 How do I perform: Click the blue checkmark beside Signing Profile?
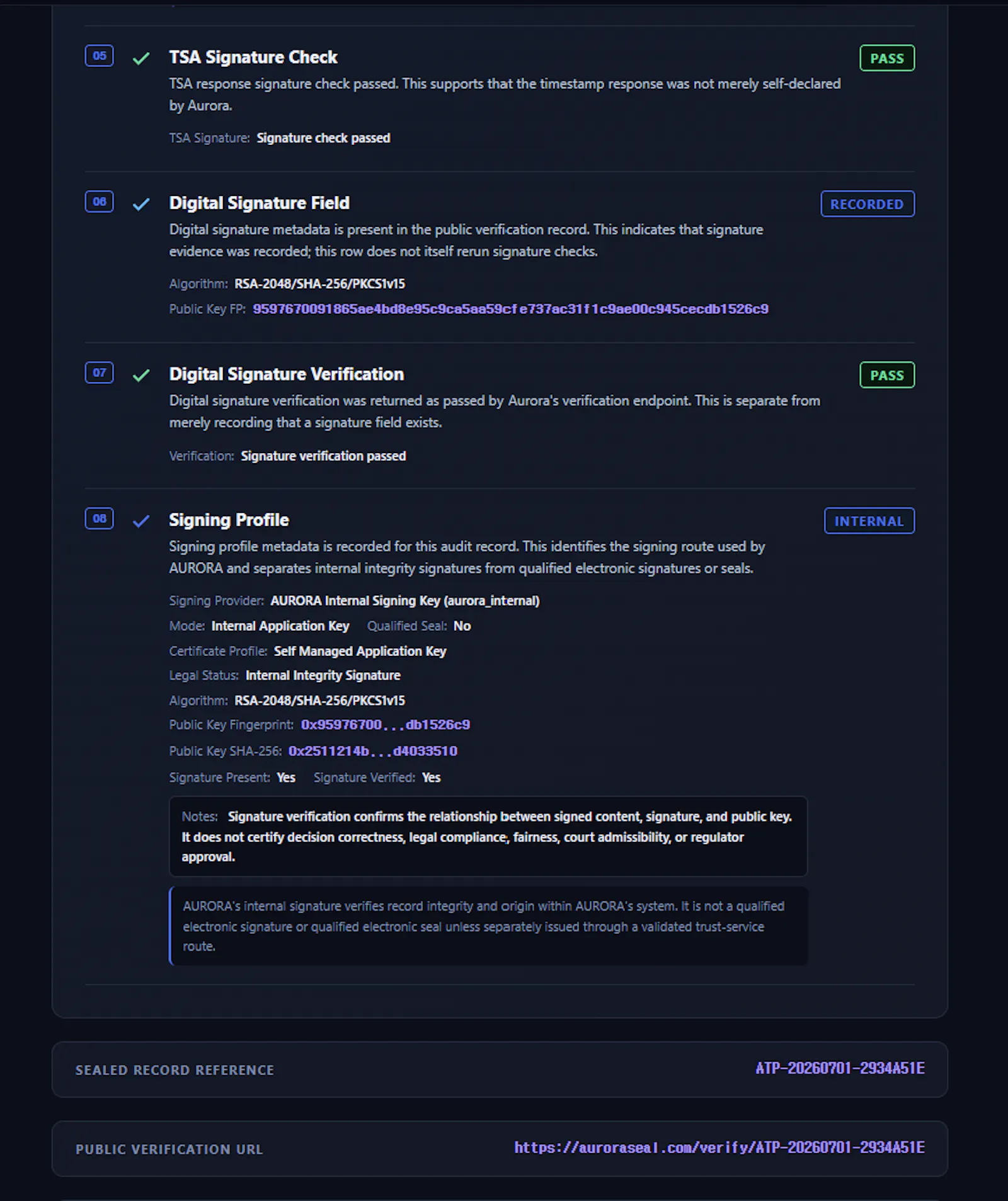click(x=141, y=521)
